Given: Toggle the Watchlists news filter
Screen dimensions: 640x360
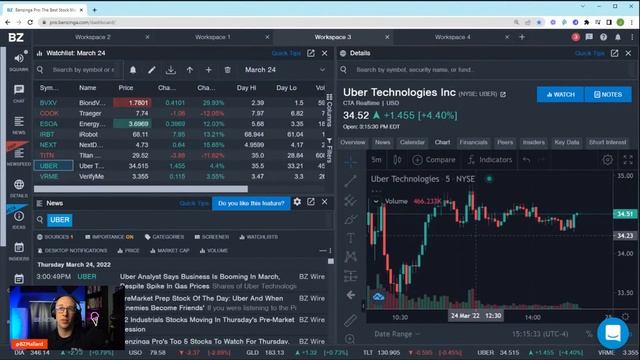Looking at the screenshot, I should point(258,237).
